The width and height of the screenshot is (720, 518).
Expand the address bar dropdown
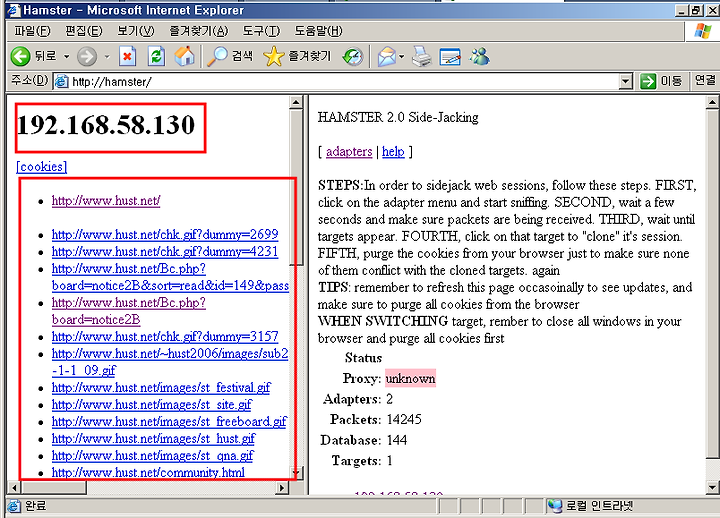tap(625, 82)
